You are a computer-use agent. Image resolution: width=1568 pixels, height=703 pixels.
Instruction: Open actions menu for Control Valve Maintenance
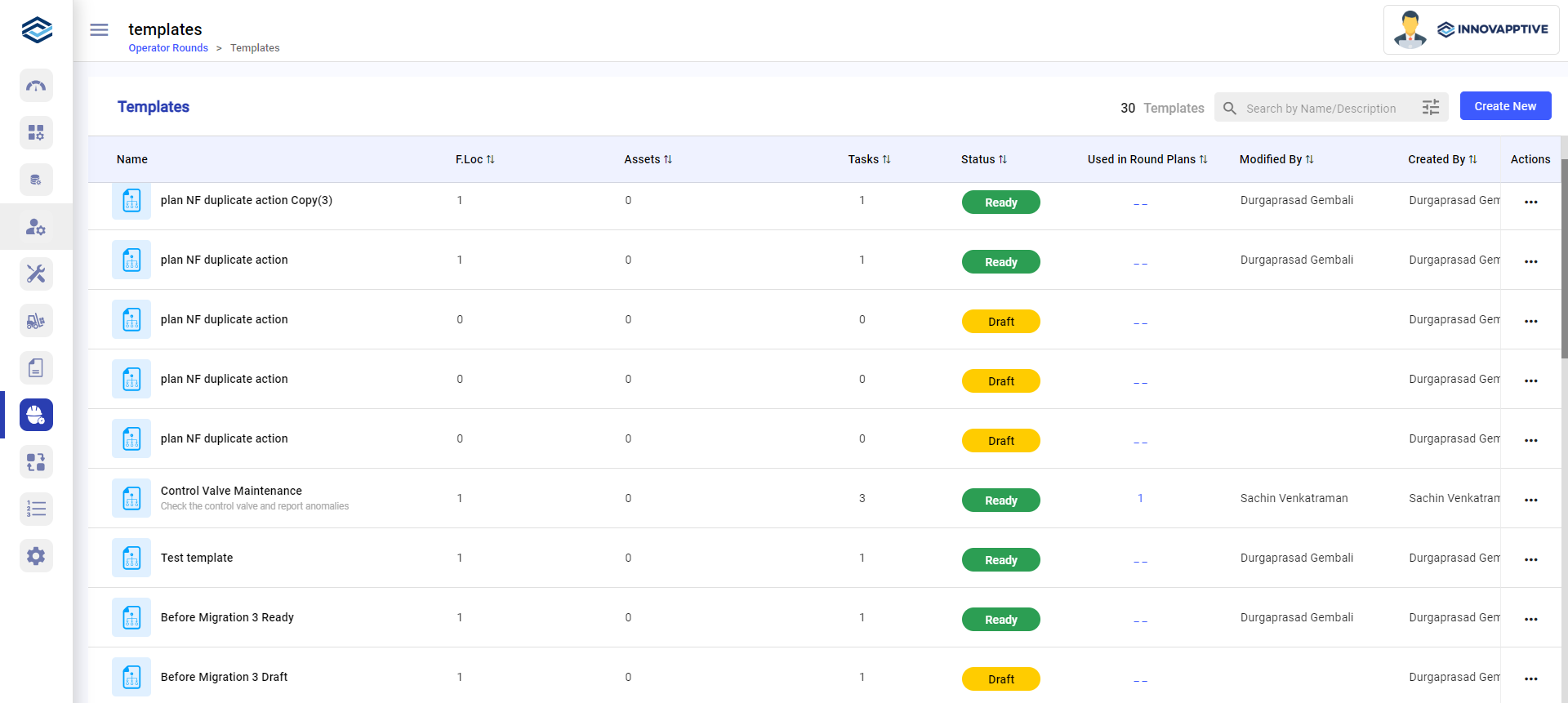pyautogui.click(x=1530, y=500)
